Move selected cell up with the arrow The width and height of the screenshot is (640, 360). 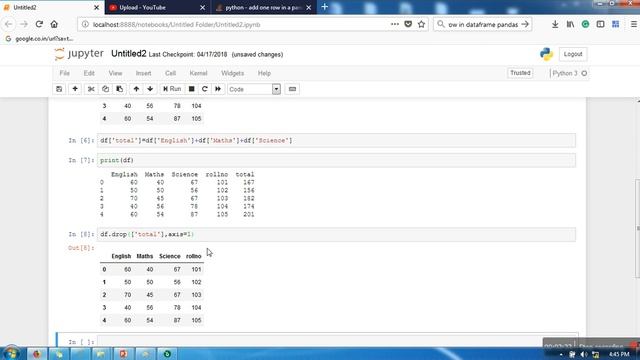pos(136,89)
